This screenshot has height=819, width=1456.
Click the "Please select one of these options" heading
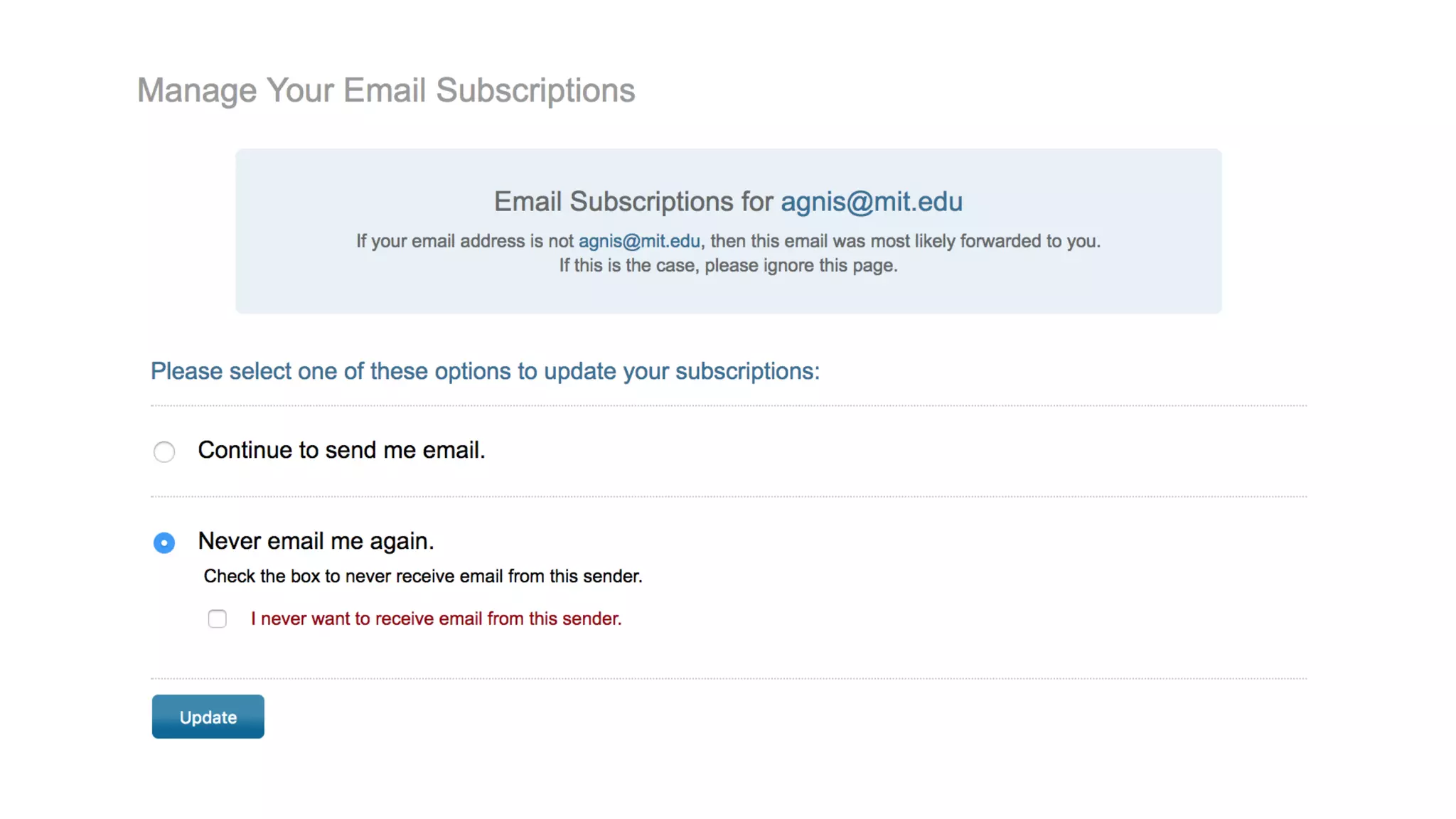(x=485, y=372)
